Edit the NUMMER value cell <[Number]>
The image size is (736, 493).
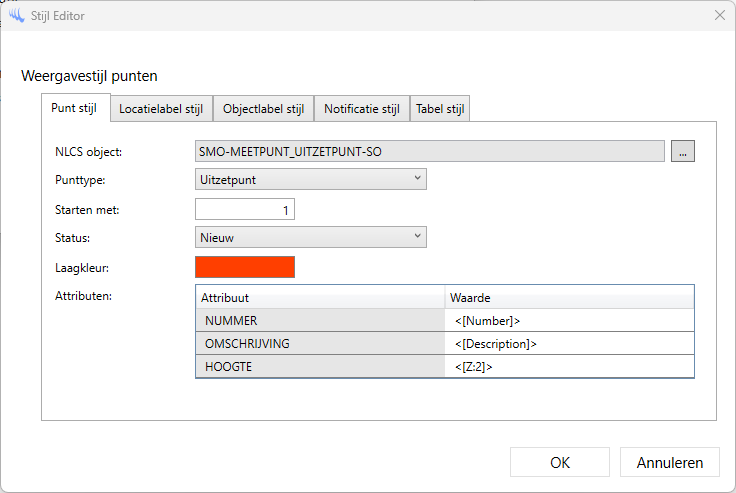[568, 321]
